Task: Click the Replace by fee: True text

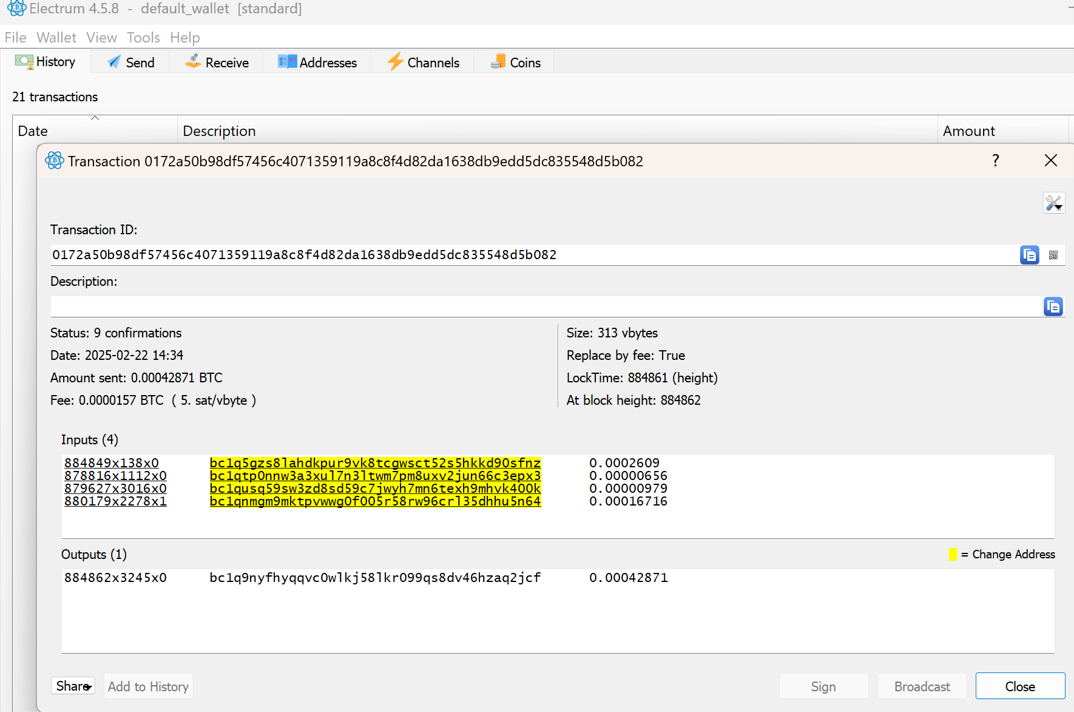Action: (626, 356)
